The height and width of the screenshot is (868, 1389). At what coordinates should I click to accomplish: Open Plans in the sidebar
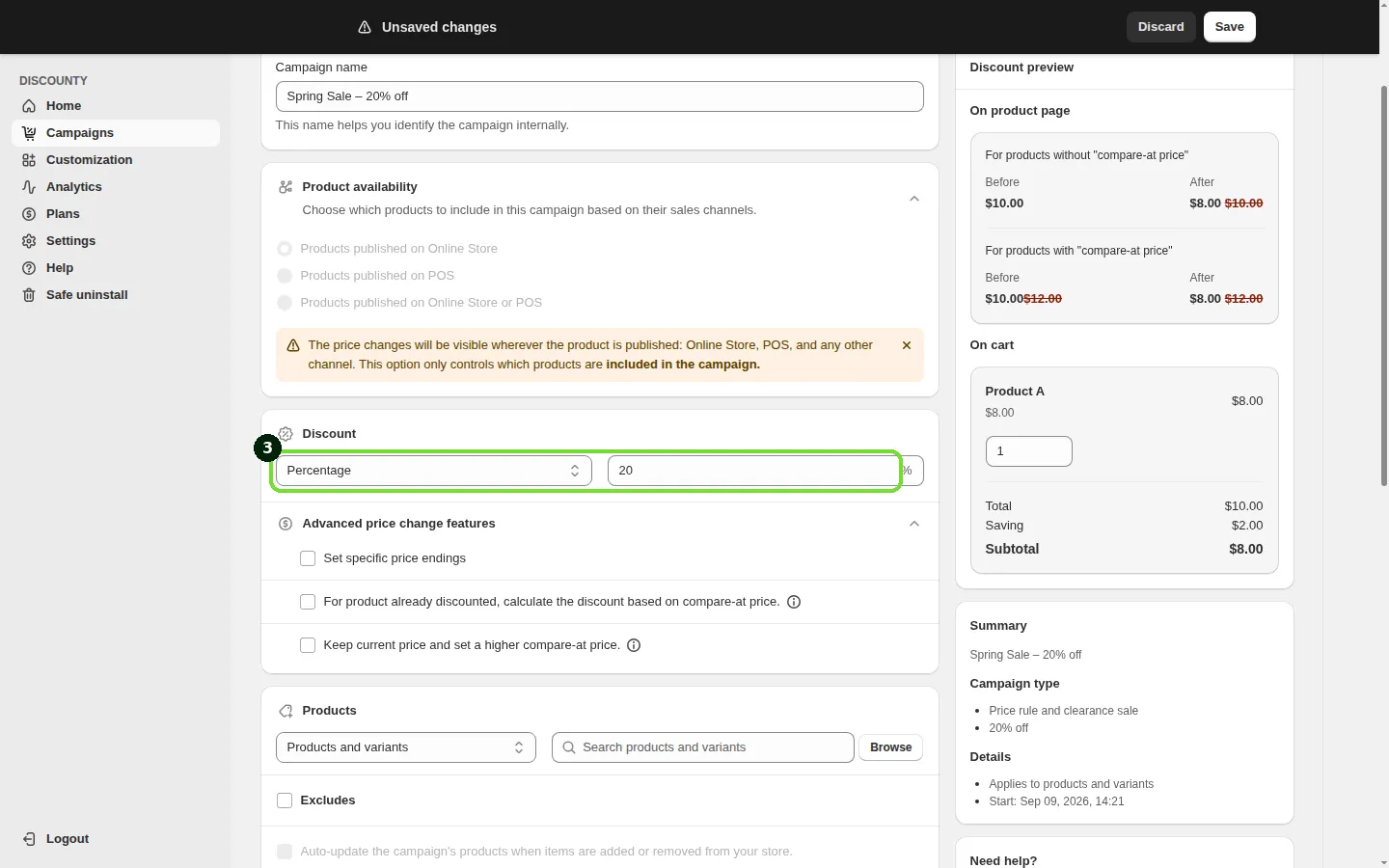point(116,214)
